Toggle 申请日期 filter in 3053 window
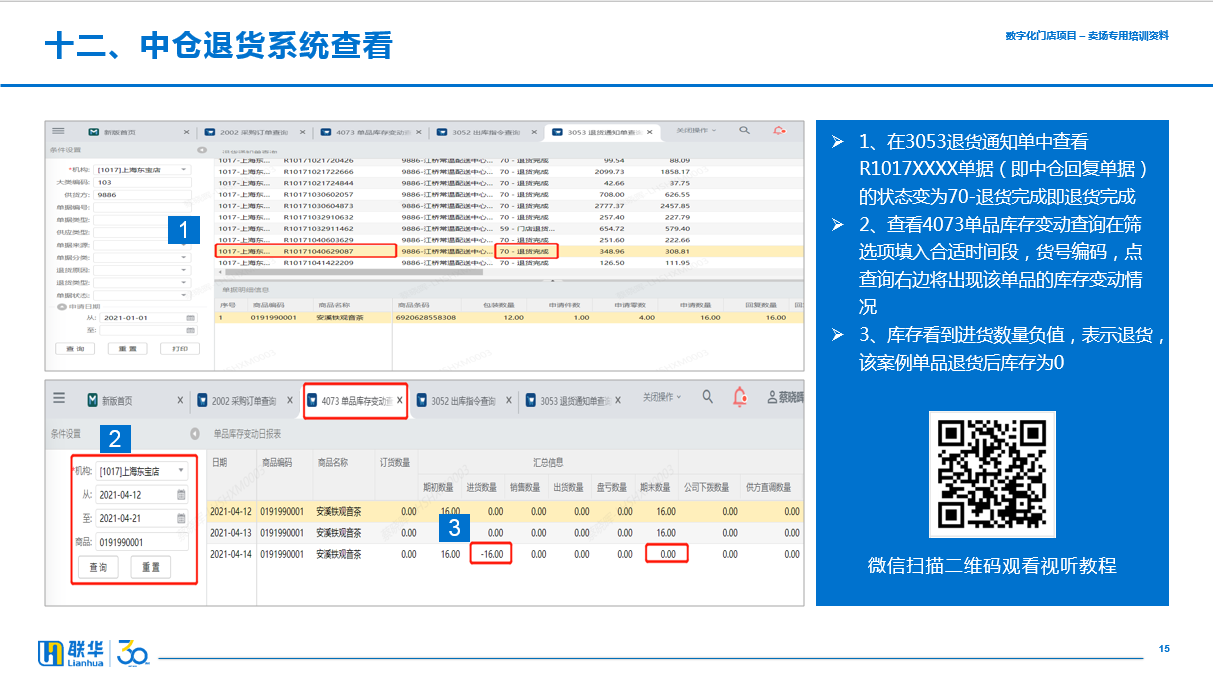The height and width of the screenshot is (685, 1213). pos(62,306)
